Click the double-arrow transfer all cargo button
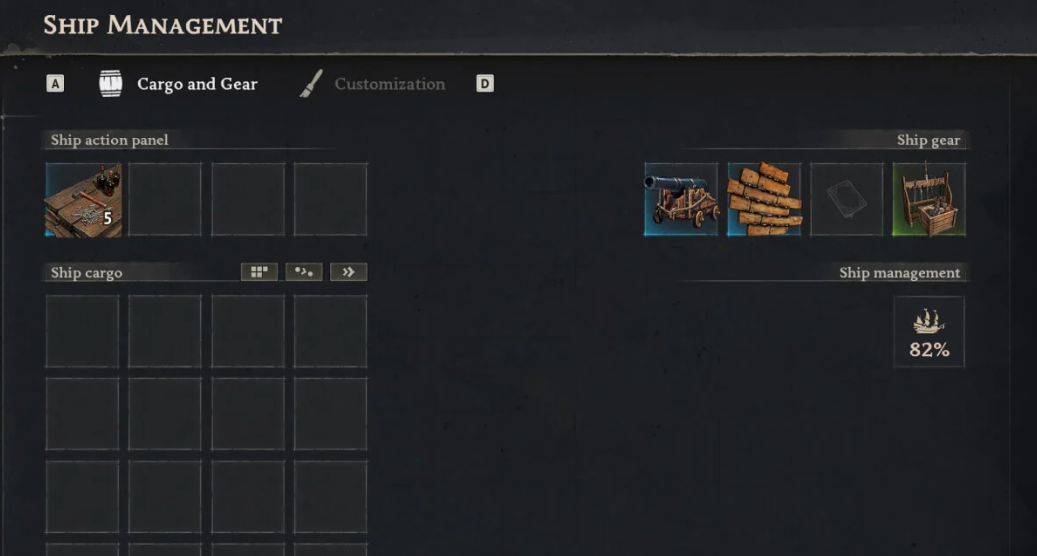The image size is (1037, 556). point(349,272)
